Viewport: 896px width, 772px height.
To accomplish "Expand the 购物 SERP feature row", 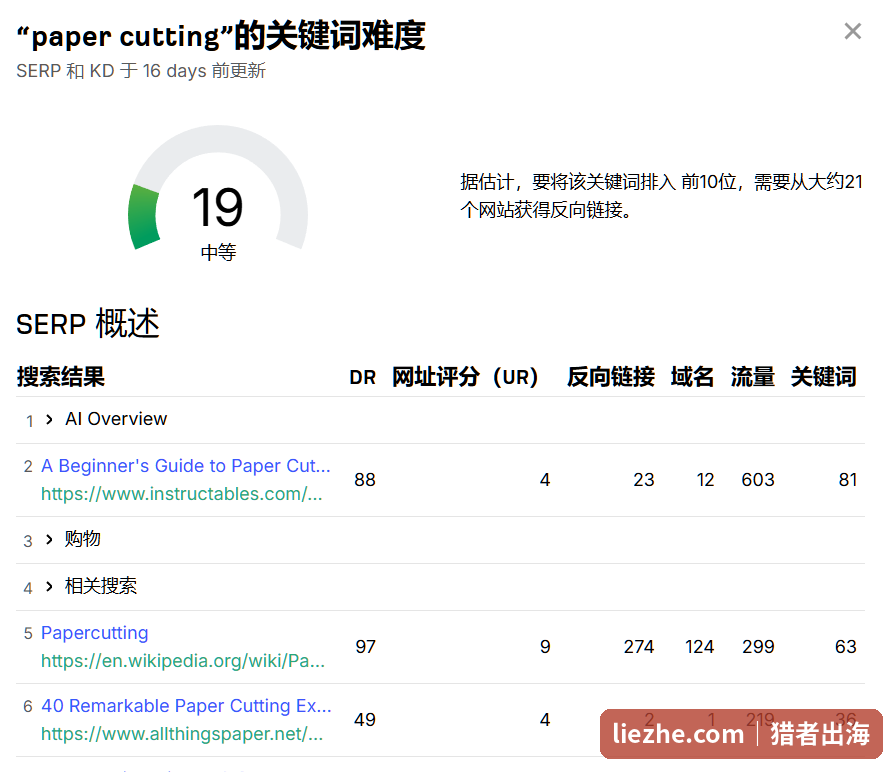I will pos(49,539).
